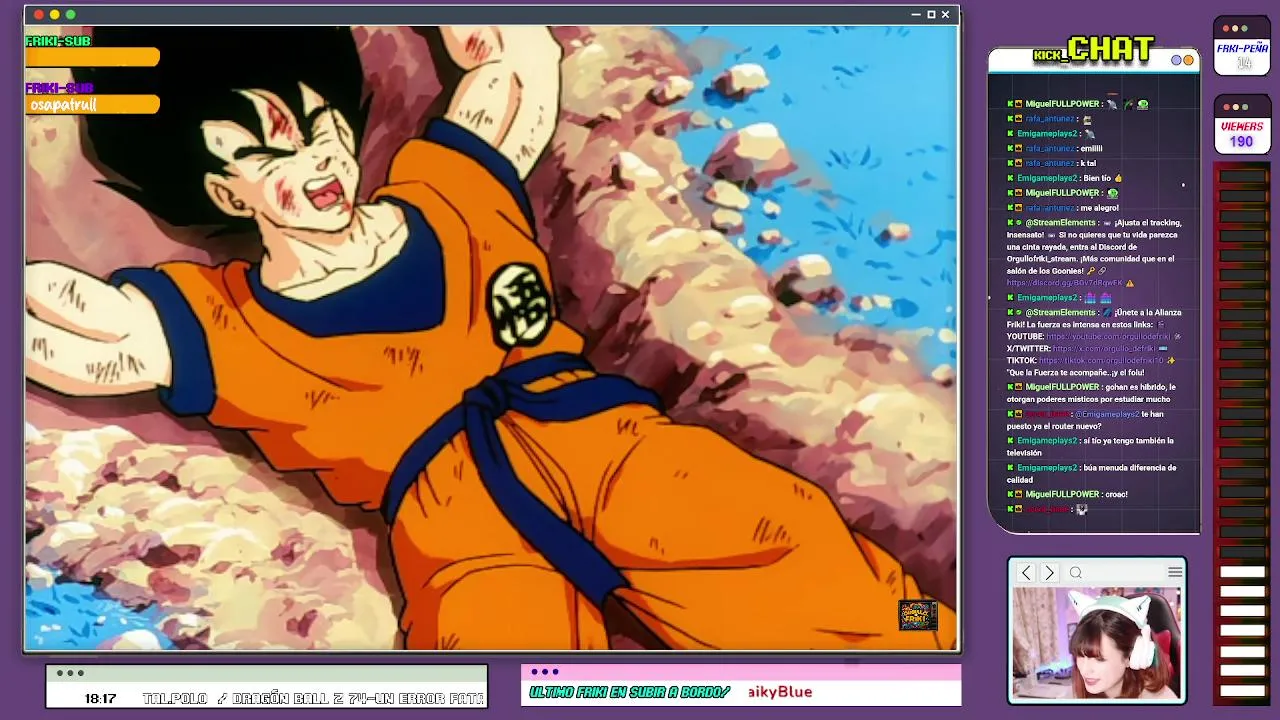
Task: Click Emigameplays2 on 'búa menuda diferencia' message
Action: click(x=1047, y=468)
